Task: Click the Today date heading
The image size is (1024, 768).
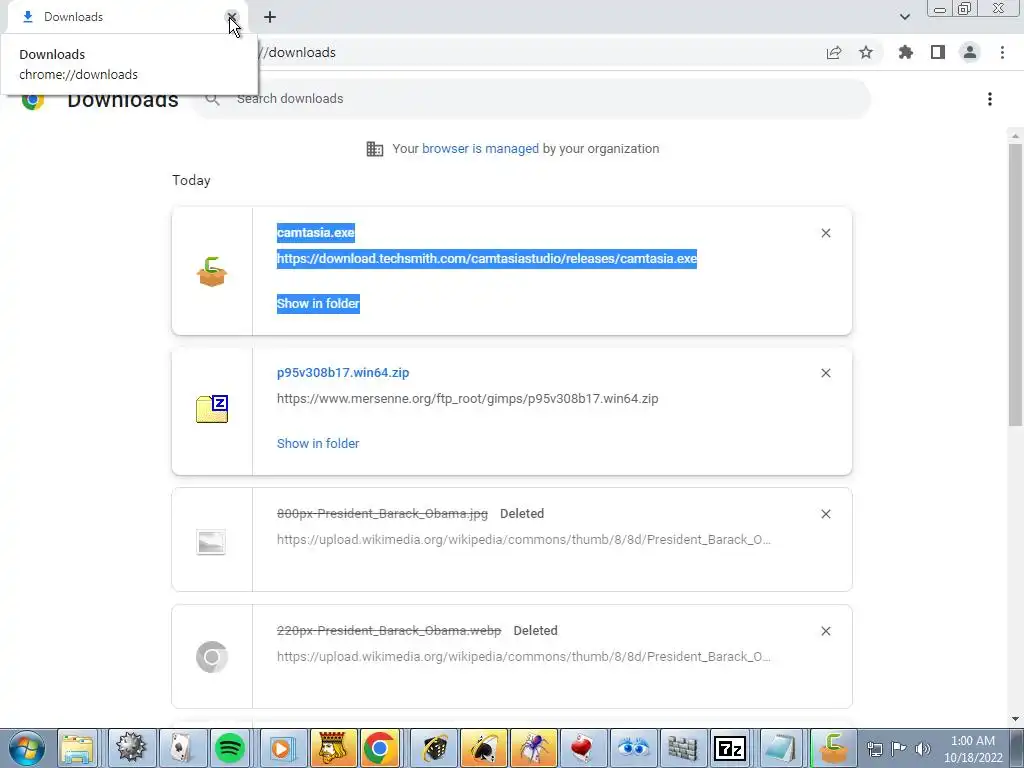Action: [x=191, y=180]
